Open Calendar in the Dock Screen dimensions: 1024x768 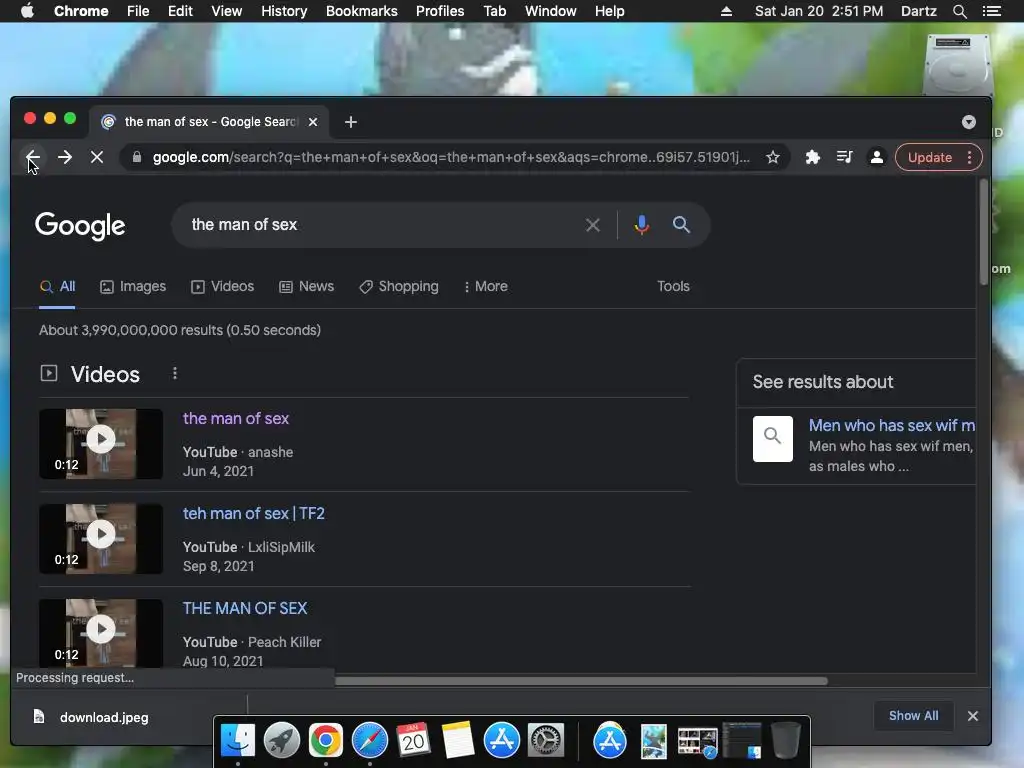click(413, 741)
